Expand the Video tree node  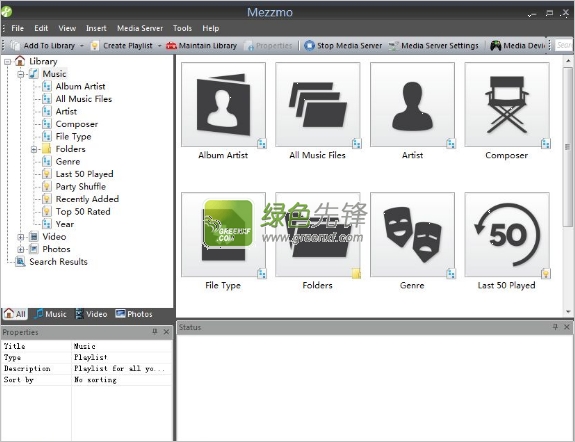coord(21,237)
